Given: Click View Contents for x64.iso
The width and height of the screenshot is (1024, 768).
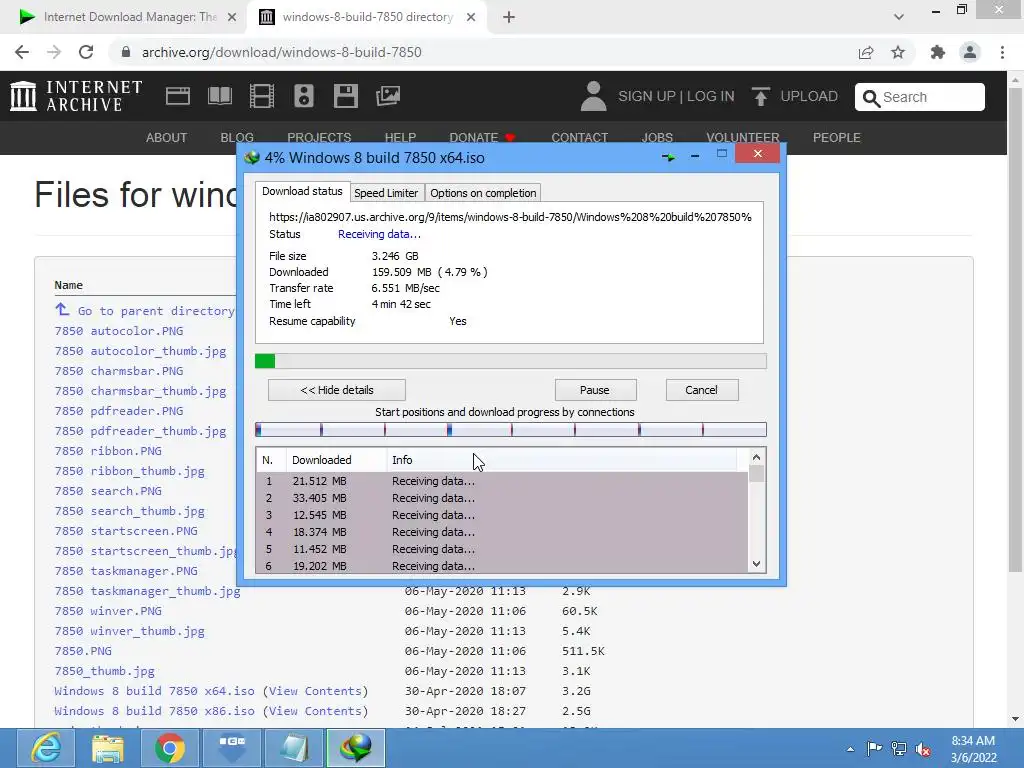Looking at the screenshot, I should (315, 691).
